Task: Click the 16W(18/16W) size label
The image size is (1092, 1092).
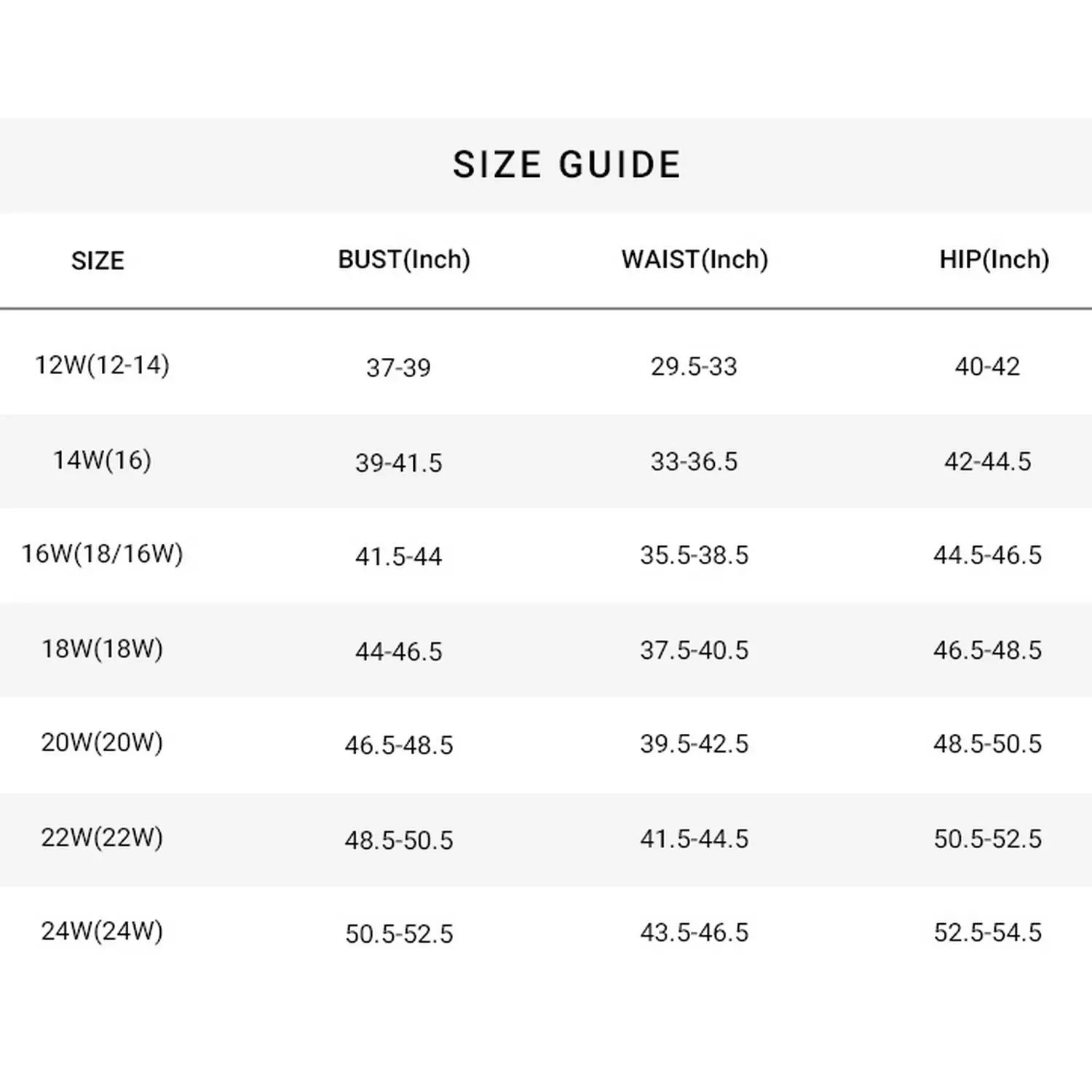Action: click(x=102, y=554)
